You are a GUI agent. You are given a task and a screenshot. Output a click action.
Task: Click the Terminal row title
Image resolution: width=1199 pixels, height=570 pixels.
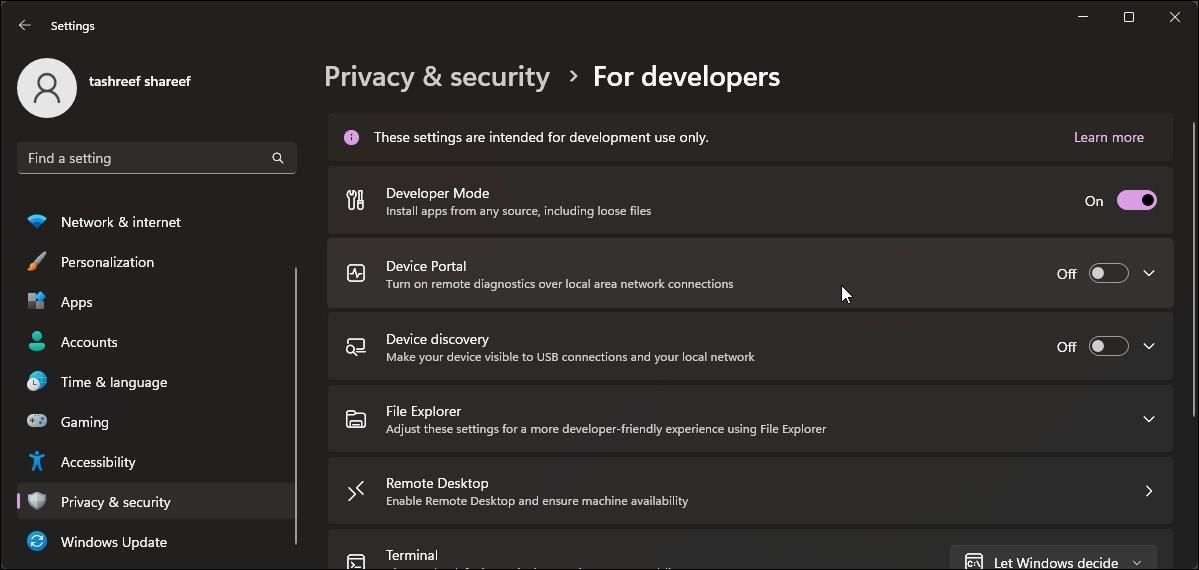(411, 555)
